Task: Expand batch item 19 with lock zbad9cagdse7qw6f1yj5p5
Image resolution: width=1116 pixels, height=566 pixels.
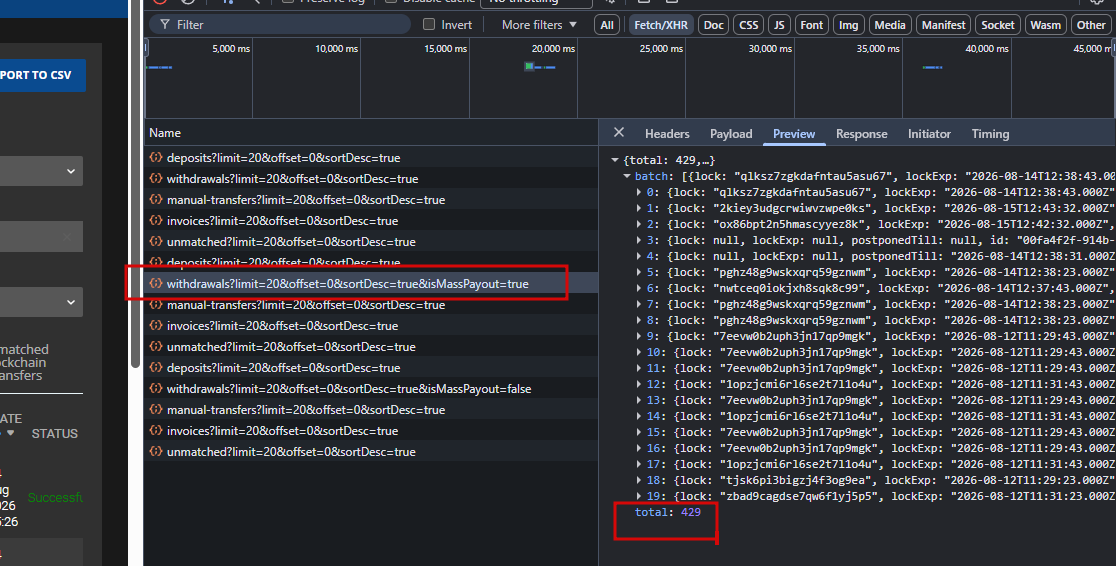Action: pos(638,496)
